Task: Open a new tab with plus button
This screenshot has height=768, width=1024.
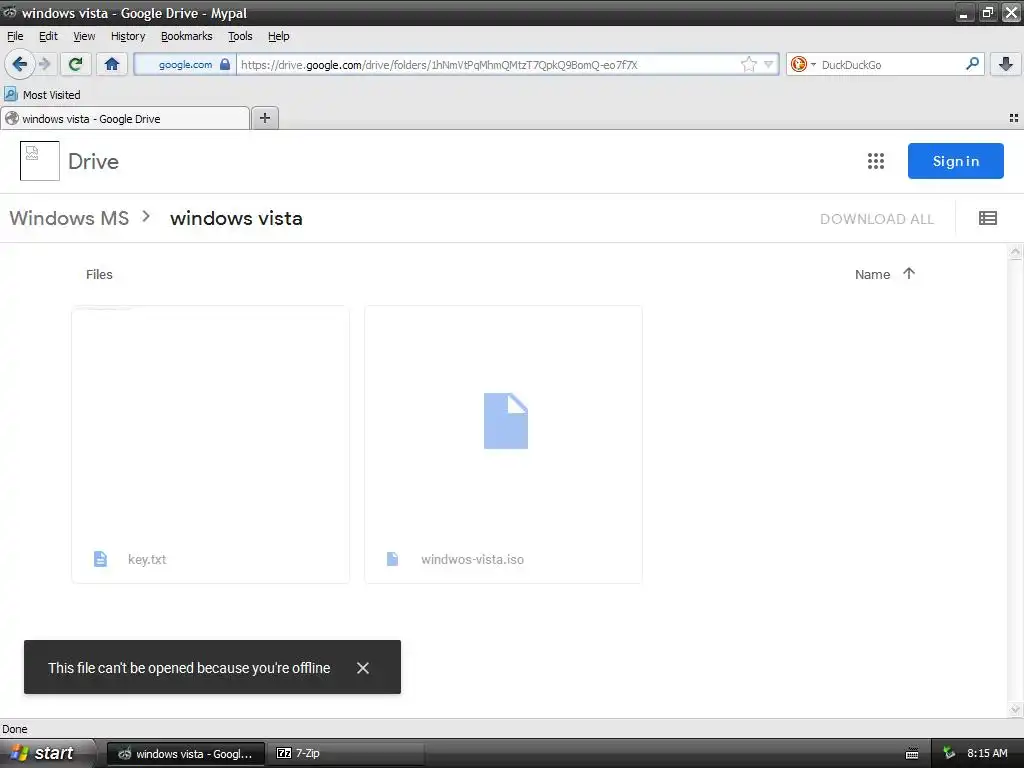Action: [264, 118]
